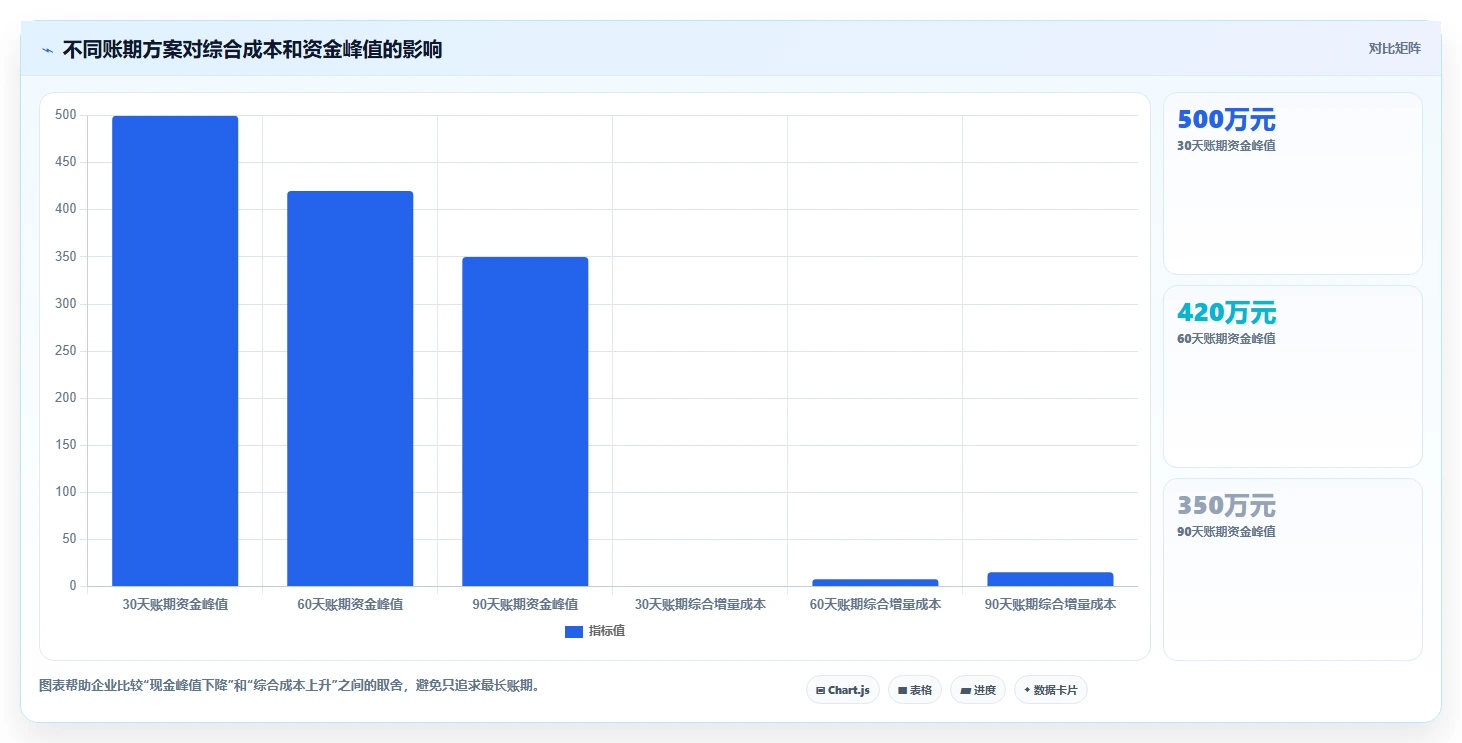
Task: Click the 60天账期资金峰值 bar
Action: pyautogui.click(x=350, y=389)
